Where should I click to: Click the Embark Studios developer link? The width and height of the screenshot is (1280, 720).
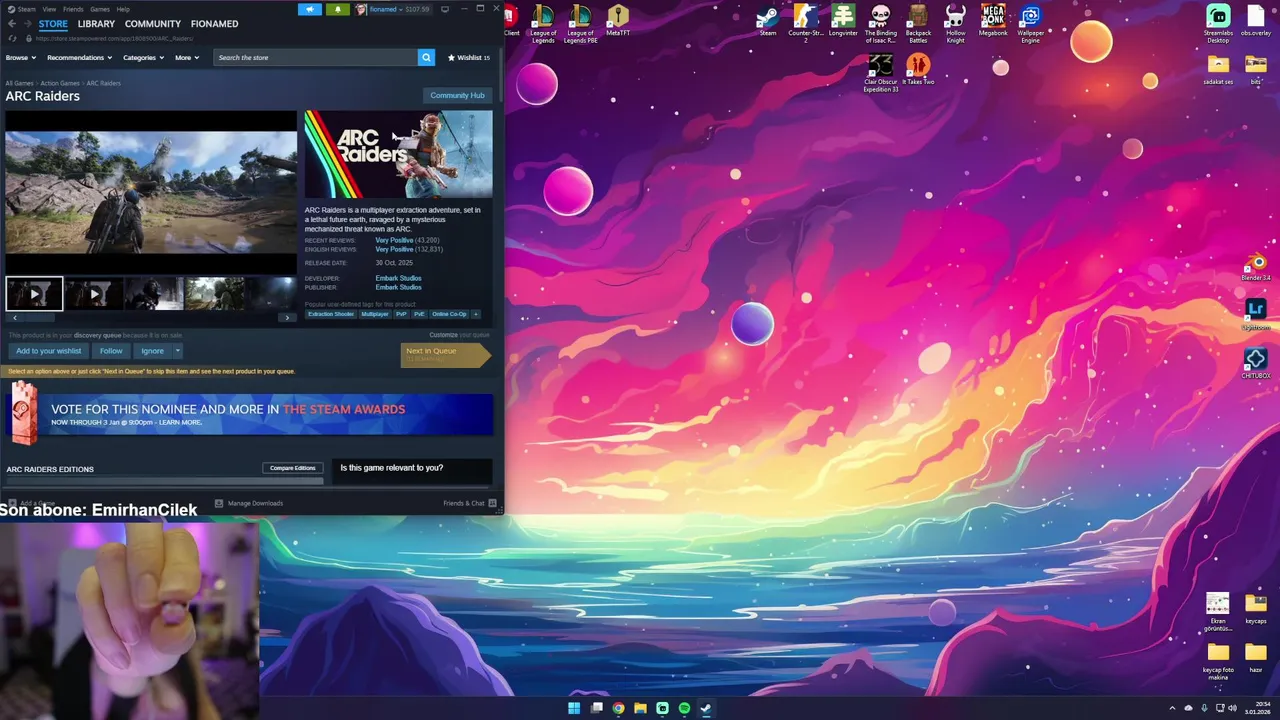click(x=398, y=278)
